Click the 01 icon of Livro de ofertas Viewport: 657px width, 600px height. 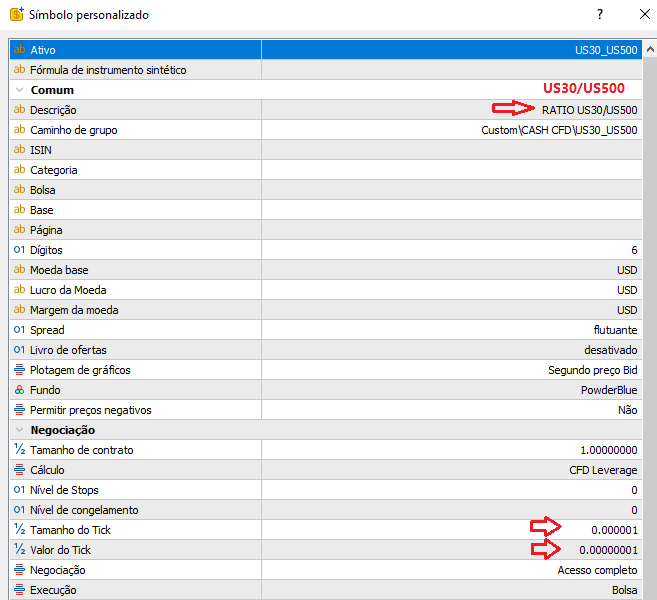pos(19,350)
